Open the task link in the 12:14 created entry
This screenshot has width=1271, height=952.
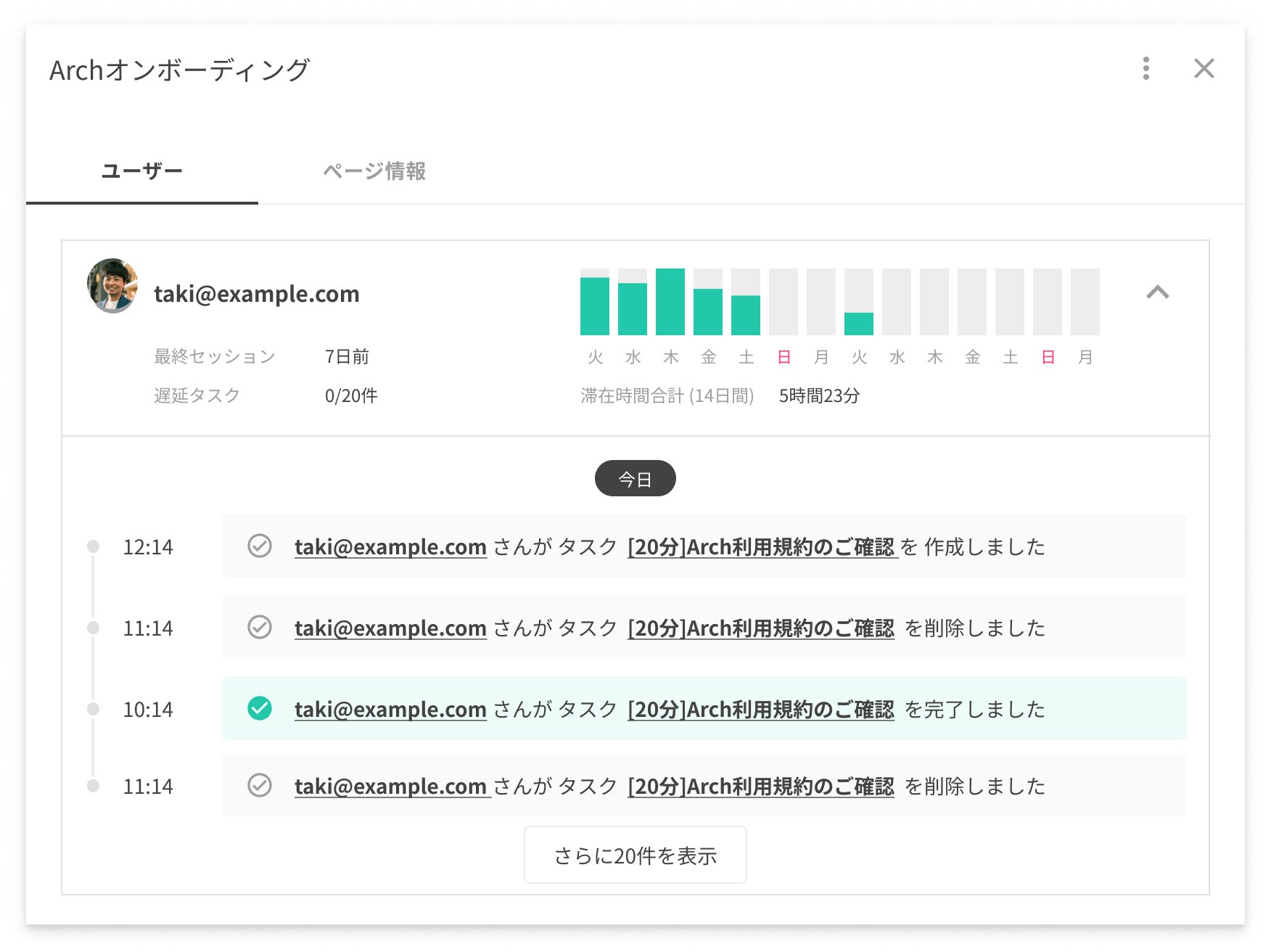(x=760, y=547)
